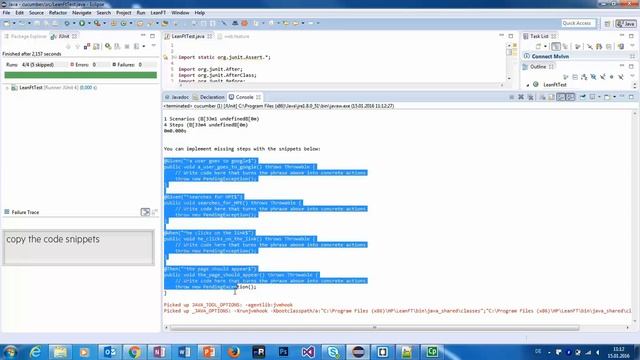Open Firefox from the Windows taskbar

click(233, 351)
